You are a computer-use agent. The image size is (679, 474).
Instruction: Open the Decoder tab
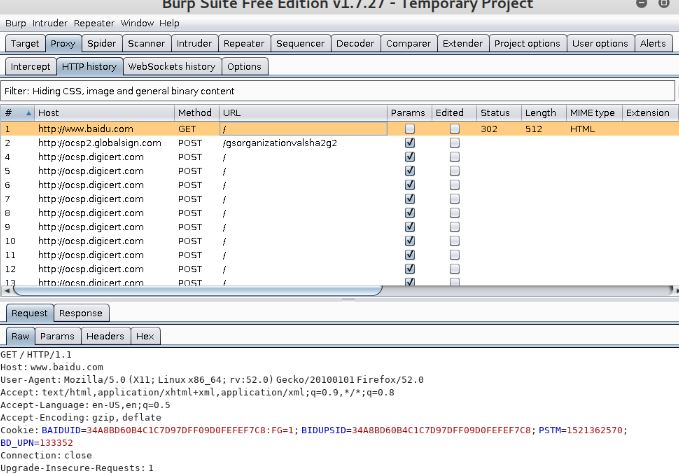click(355, 44)
